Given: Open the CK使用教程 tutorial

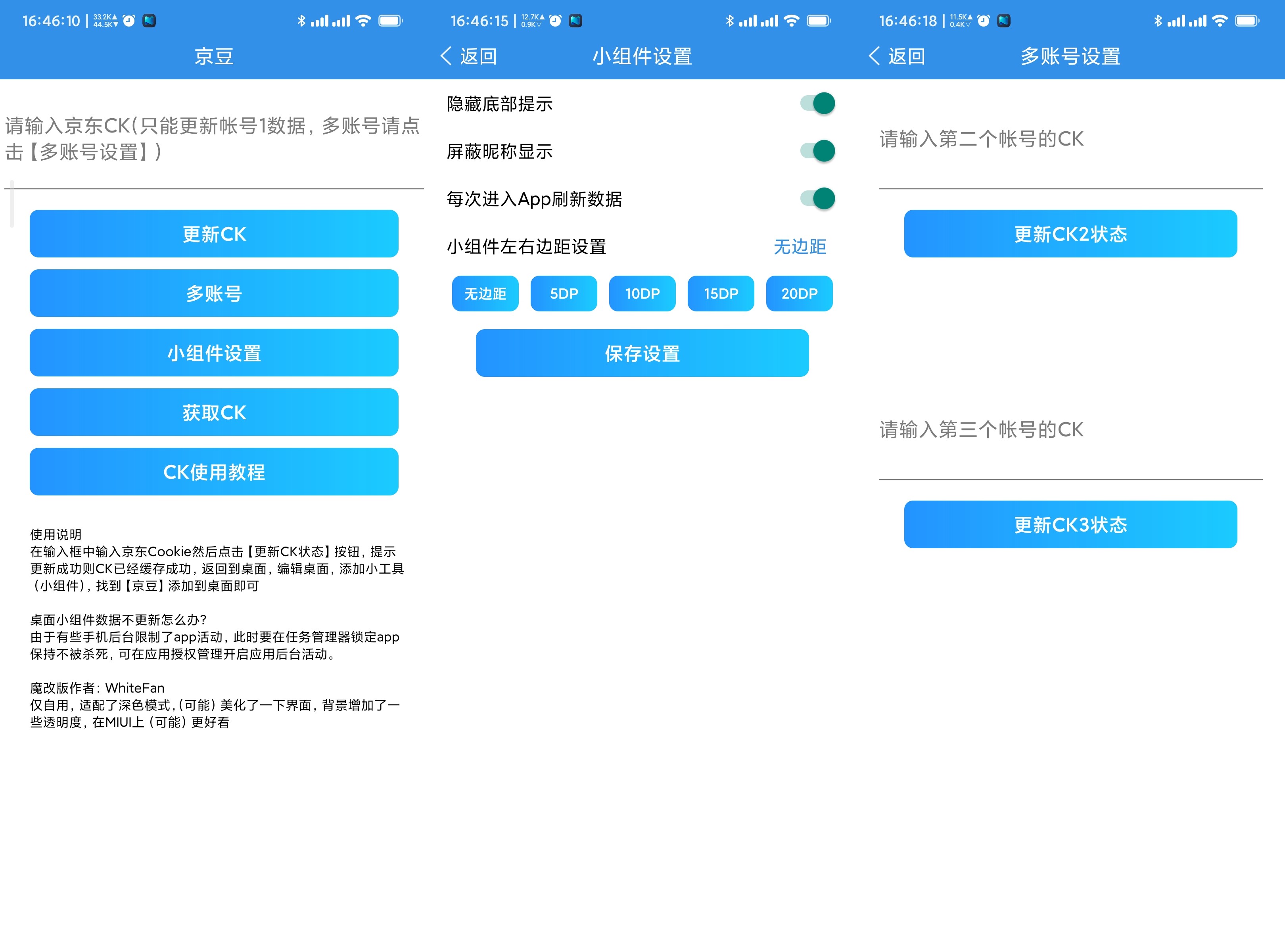Looking at the screenshot, I should [214, 471].
